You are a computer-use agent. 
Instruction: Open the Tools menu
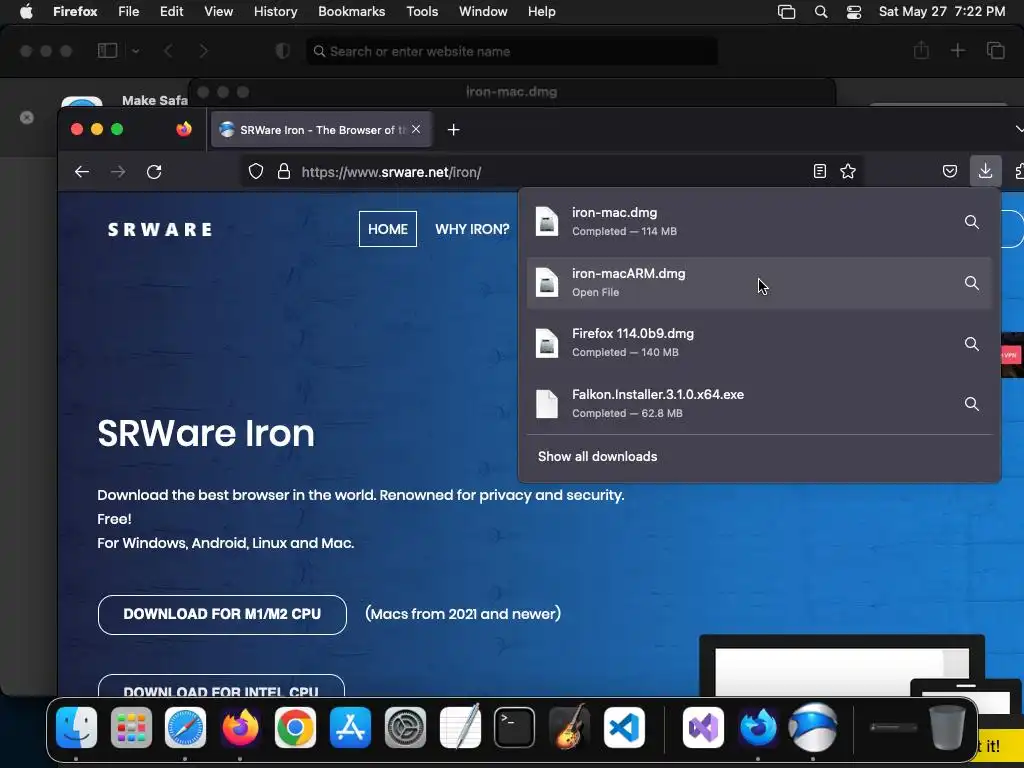click(x=422, y=12)
